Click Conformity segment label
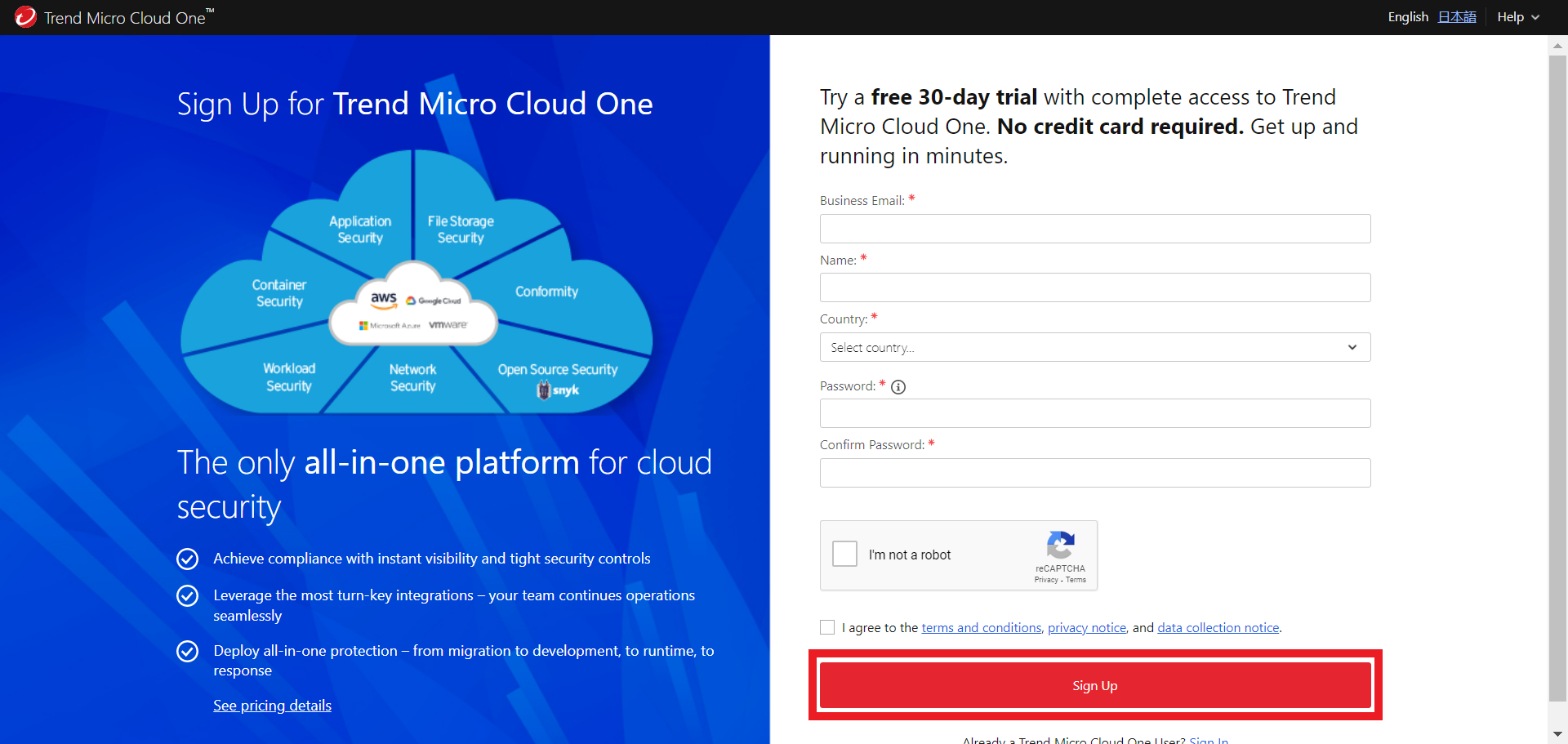The width and height of the screenshot is (1568, 744). point(546,292)
